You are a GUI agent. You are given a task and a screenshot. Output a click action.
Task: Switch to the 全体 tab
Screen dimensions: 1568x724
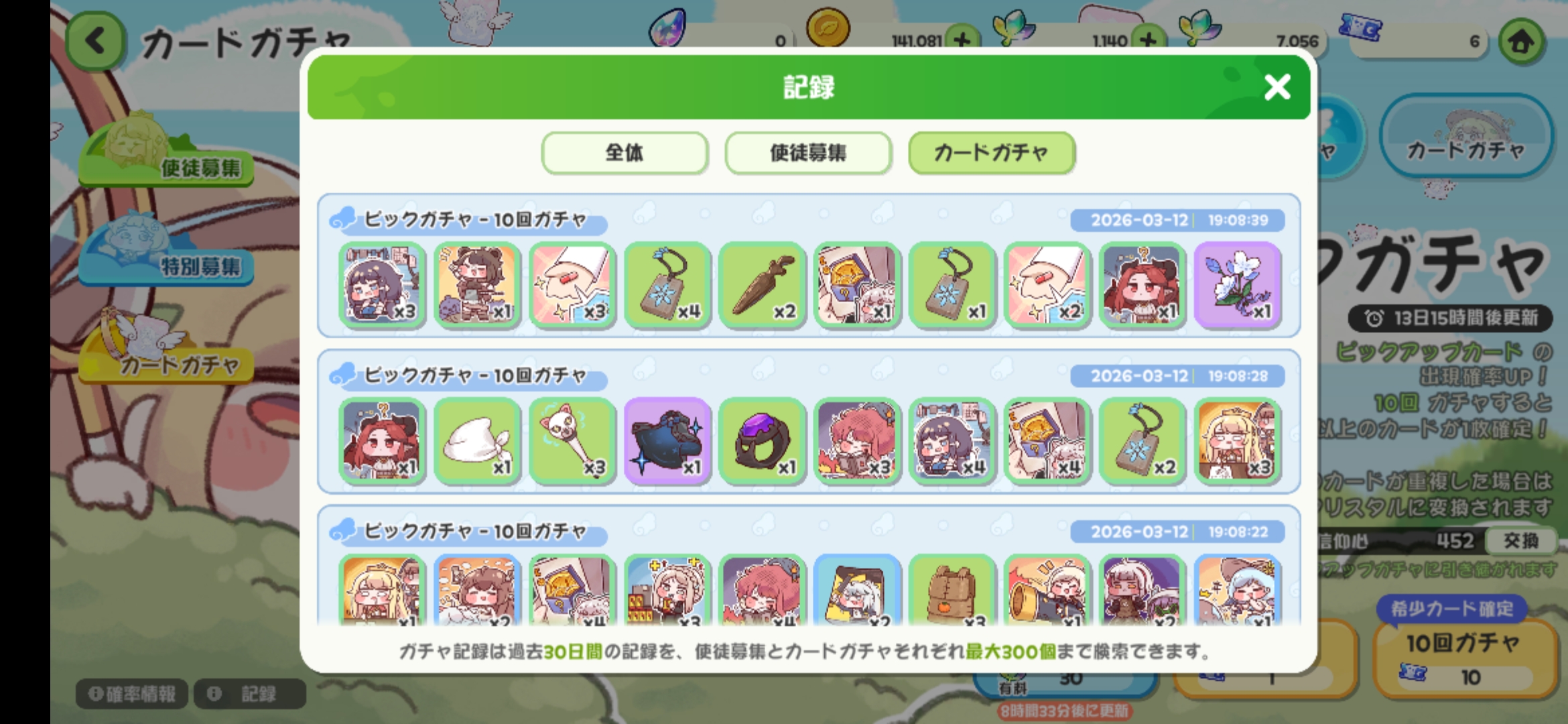point(625,153)
